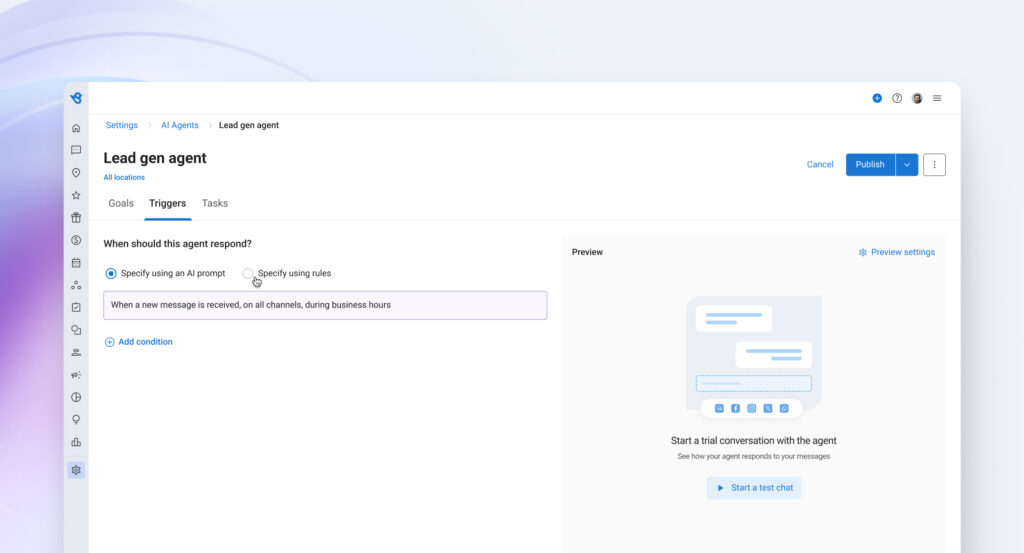Open the user profile avatar
1024x553 pixels.
[917, 98]
